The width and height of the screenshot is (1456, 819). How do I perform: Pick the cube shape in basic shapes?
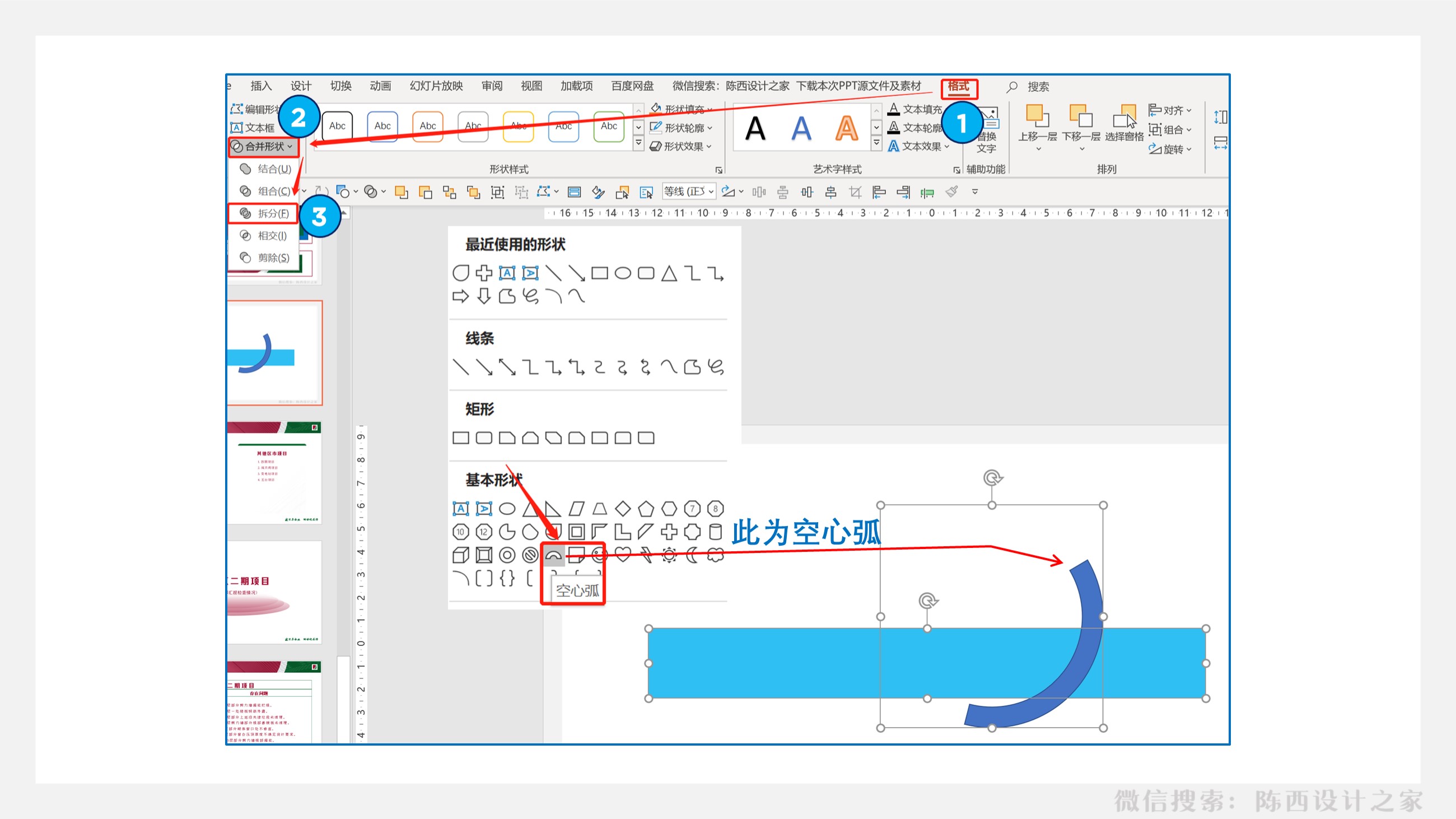[461, 555]
